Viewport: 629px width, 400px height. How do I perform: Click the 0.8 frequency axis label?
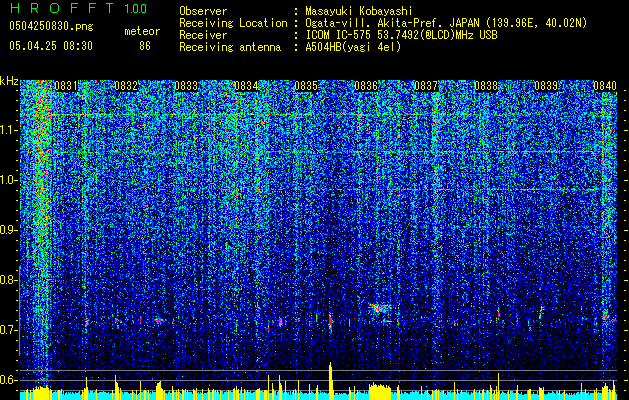pos(9,280)
